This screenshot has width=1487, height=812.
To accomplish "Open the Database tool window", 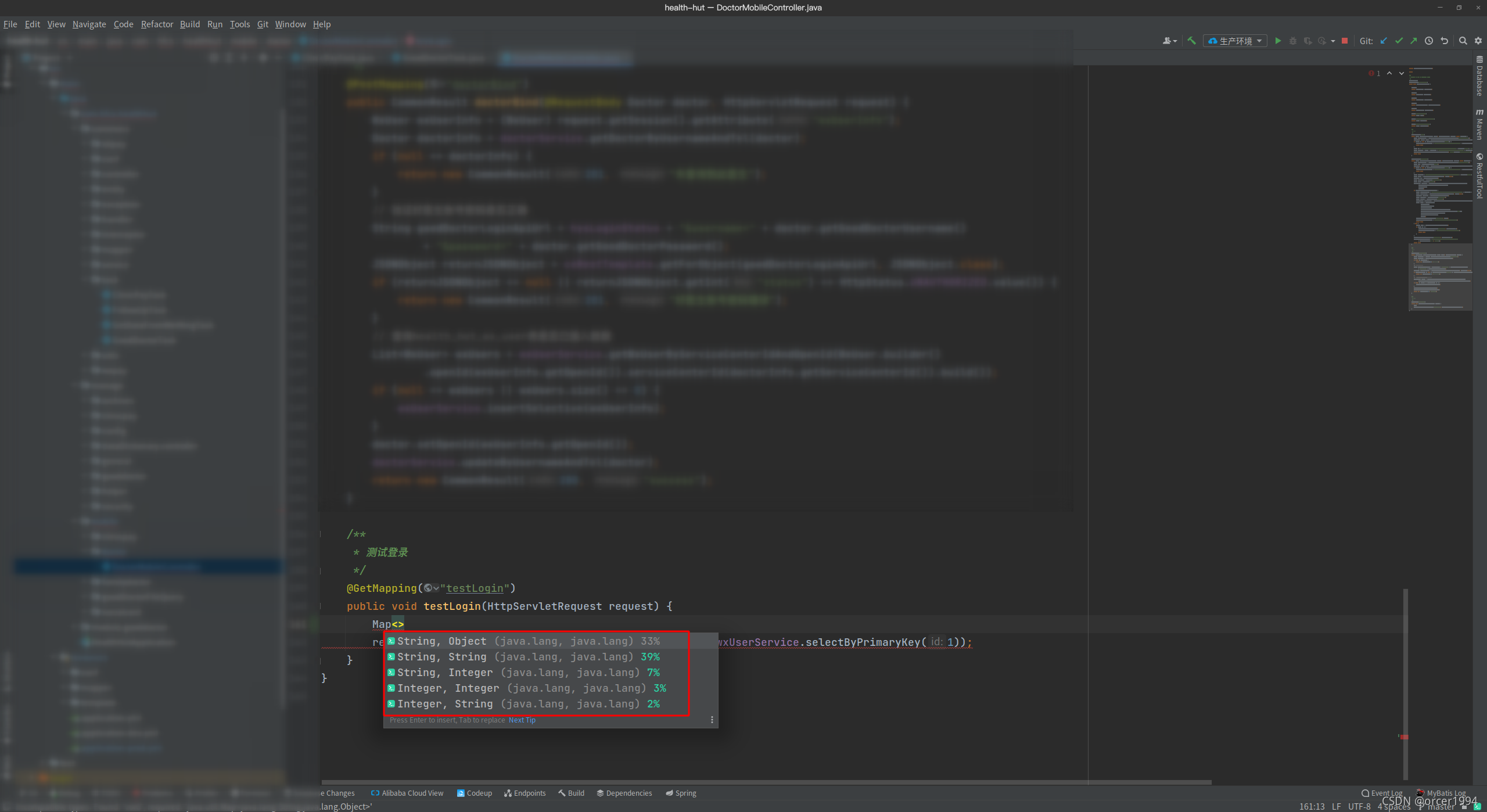I will pyautogui.click(x=1479, y=76).
